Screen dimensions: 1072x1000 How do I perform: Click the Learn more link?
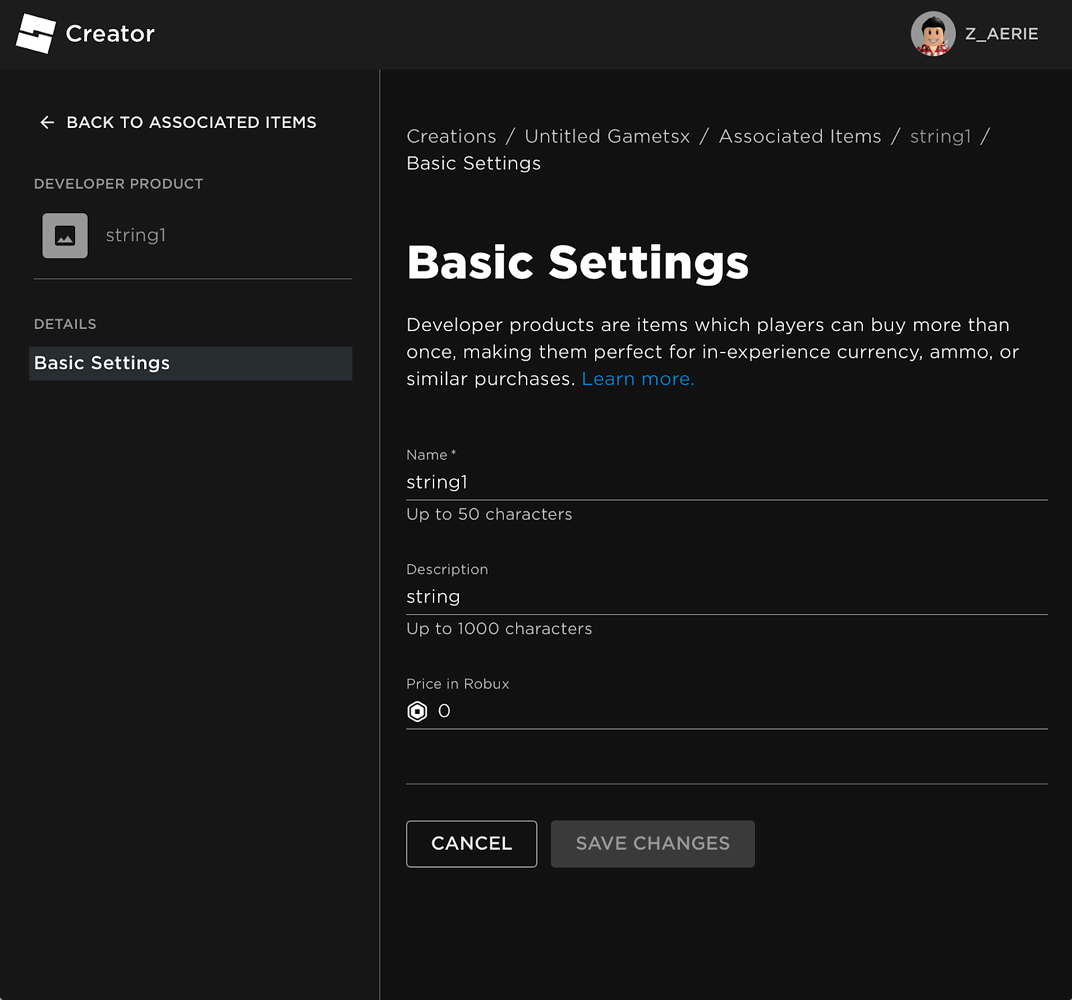coord(637,379)
